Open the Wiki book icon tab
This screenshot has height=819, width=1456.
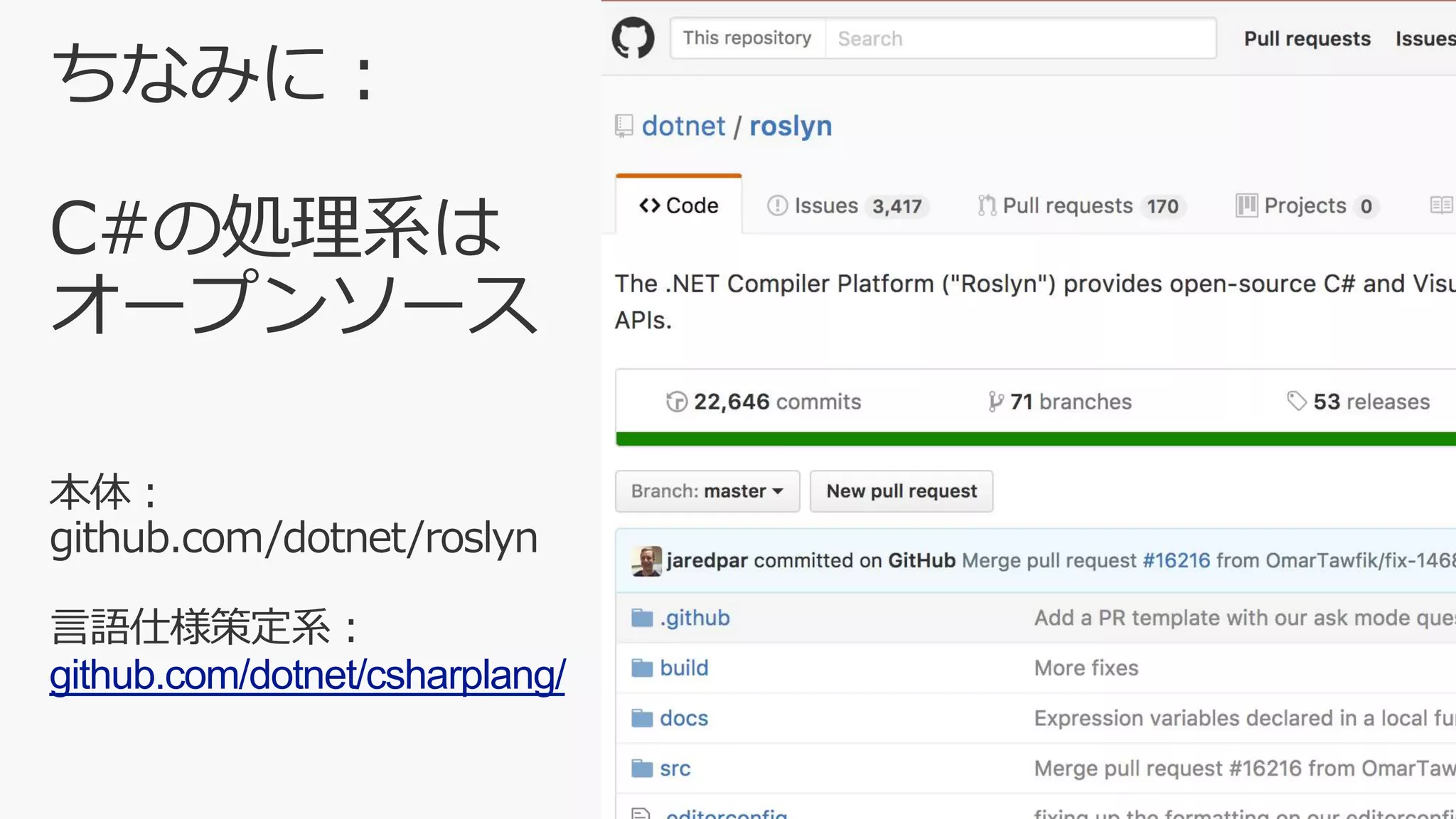[x=1441, y=205]
